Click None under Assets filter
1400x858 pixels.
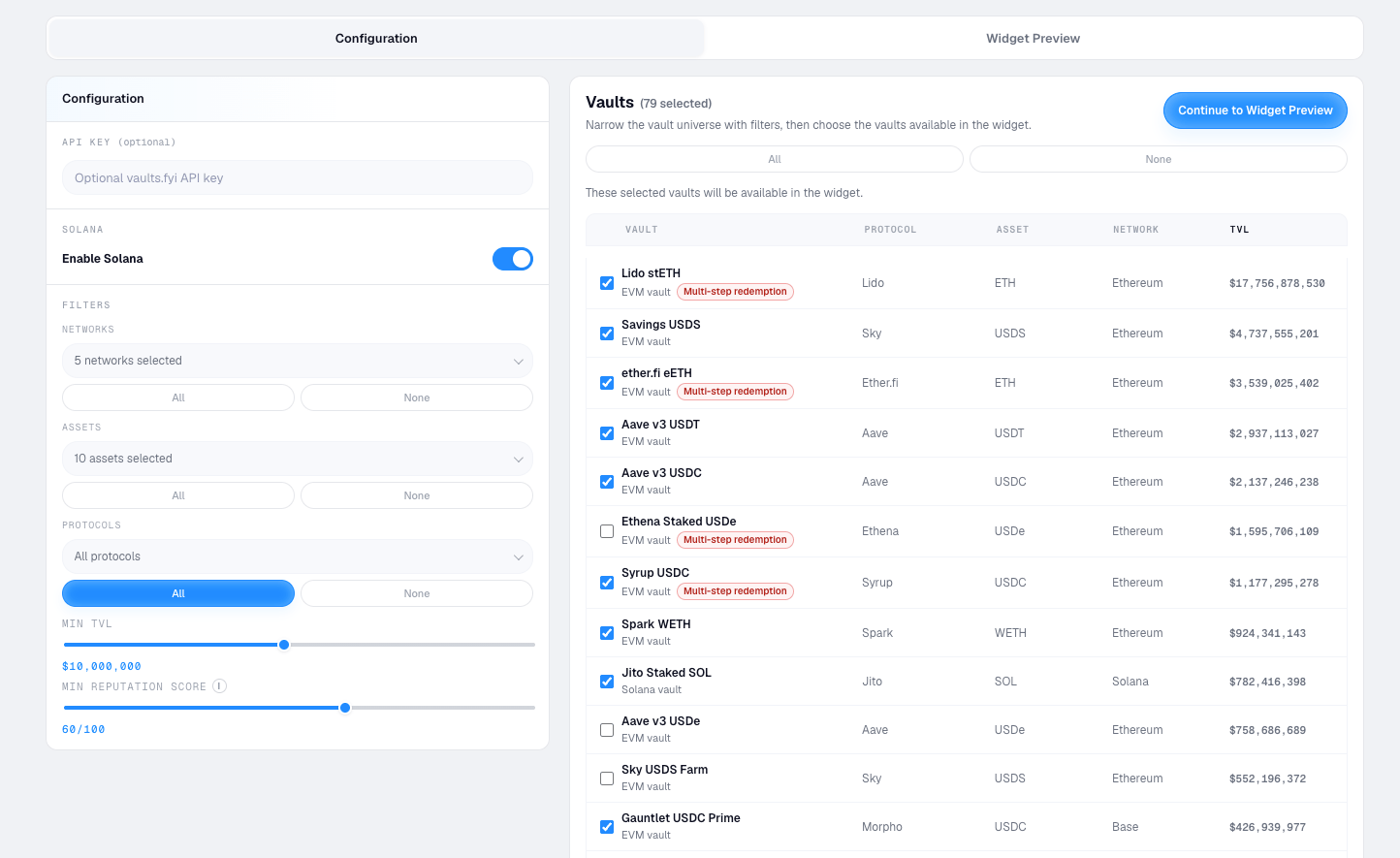point(417,495)
